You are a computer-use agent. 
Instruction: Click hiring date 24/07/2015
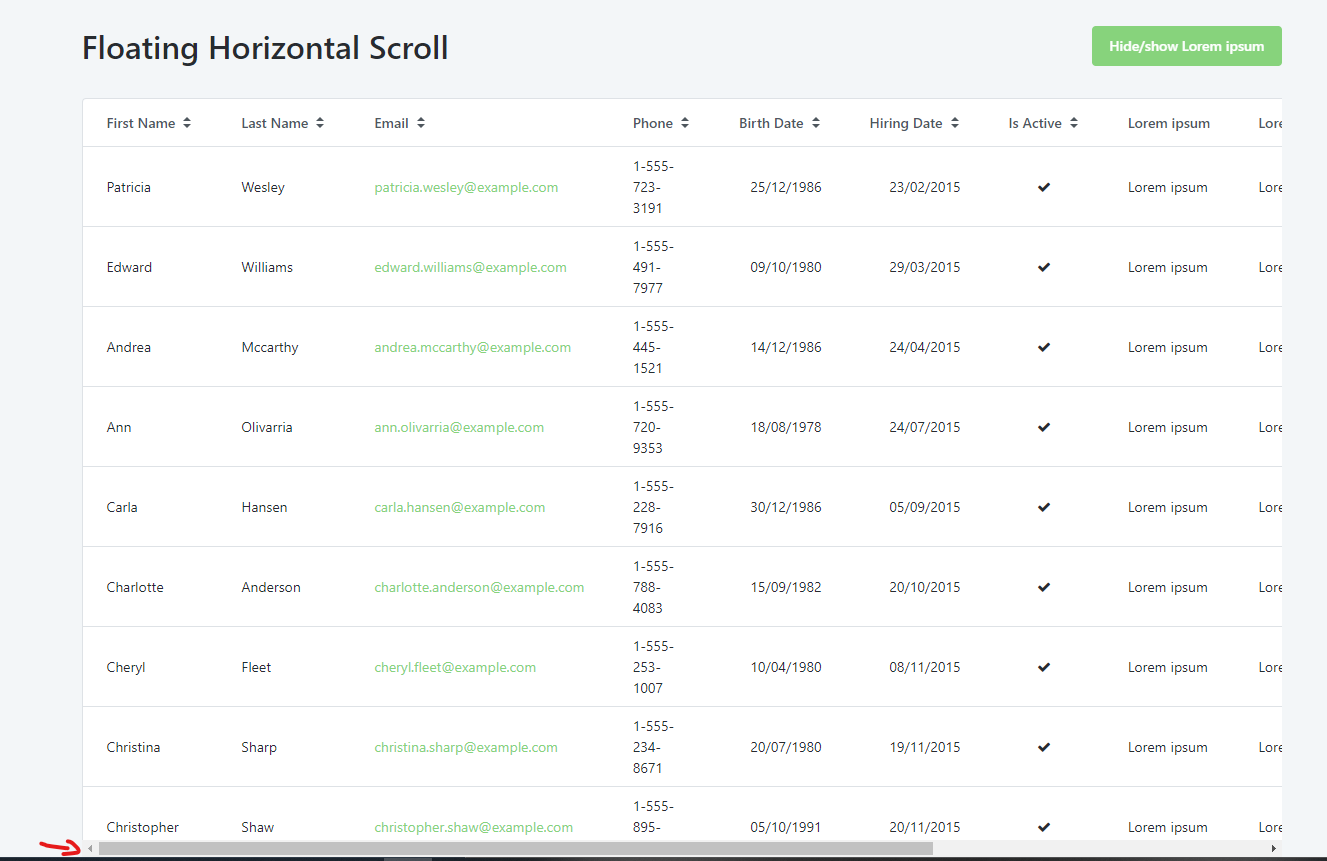(x=925, y=427)
